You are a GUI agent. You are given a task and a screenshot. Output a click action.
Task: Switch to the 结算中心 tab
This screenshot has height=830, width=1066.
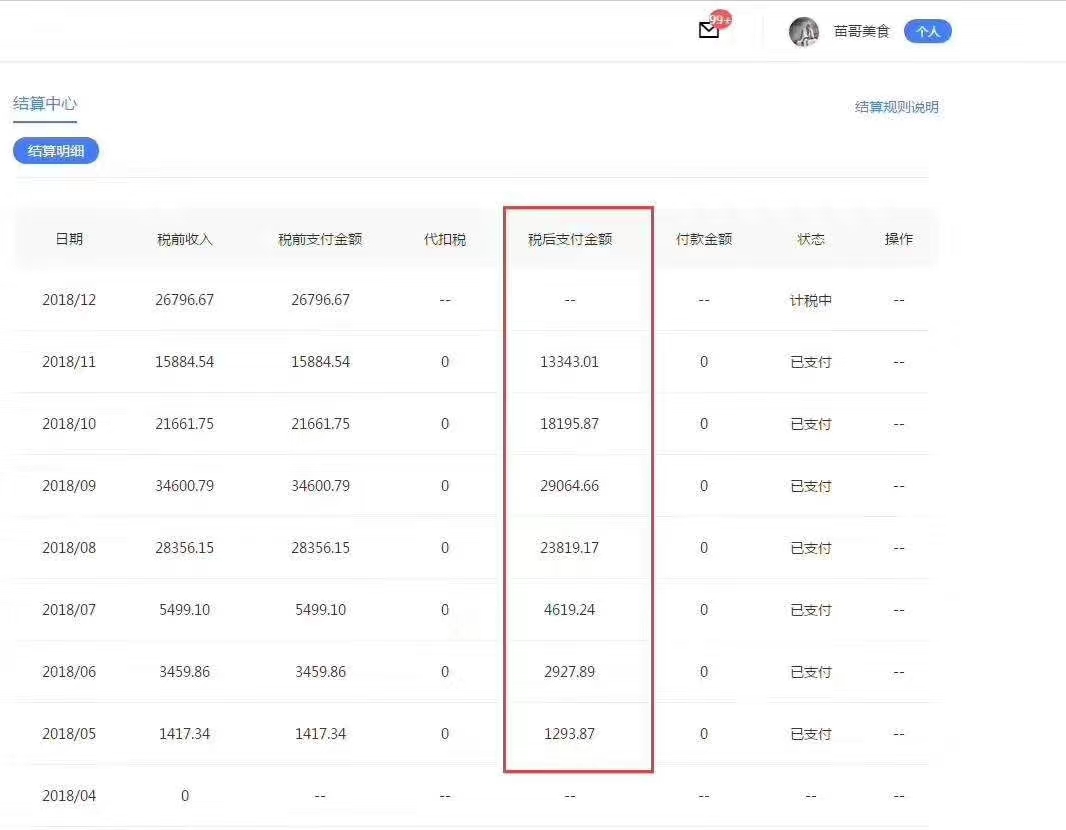click(x=45, y=104)
